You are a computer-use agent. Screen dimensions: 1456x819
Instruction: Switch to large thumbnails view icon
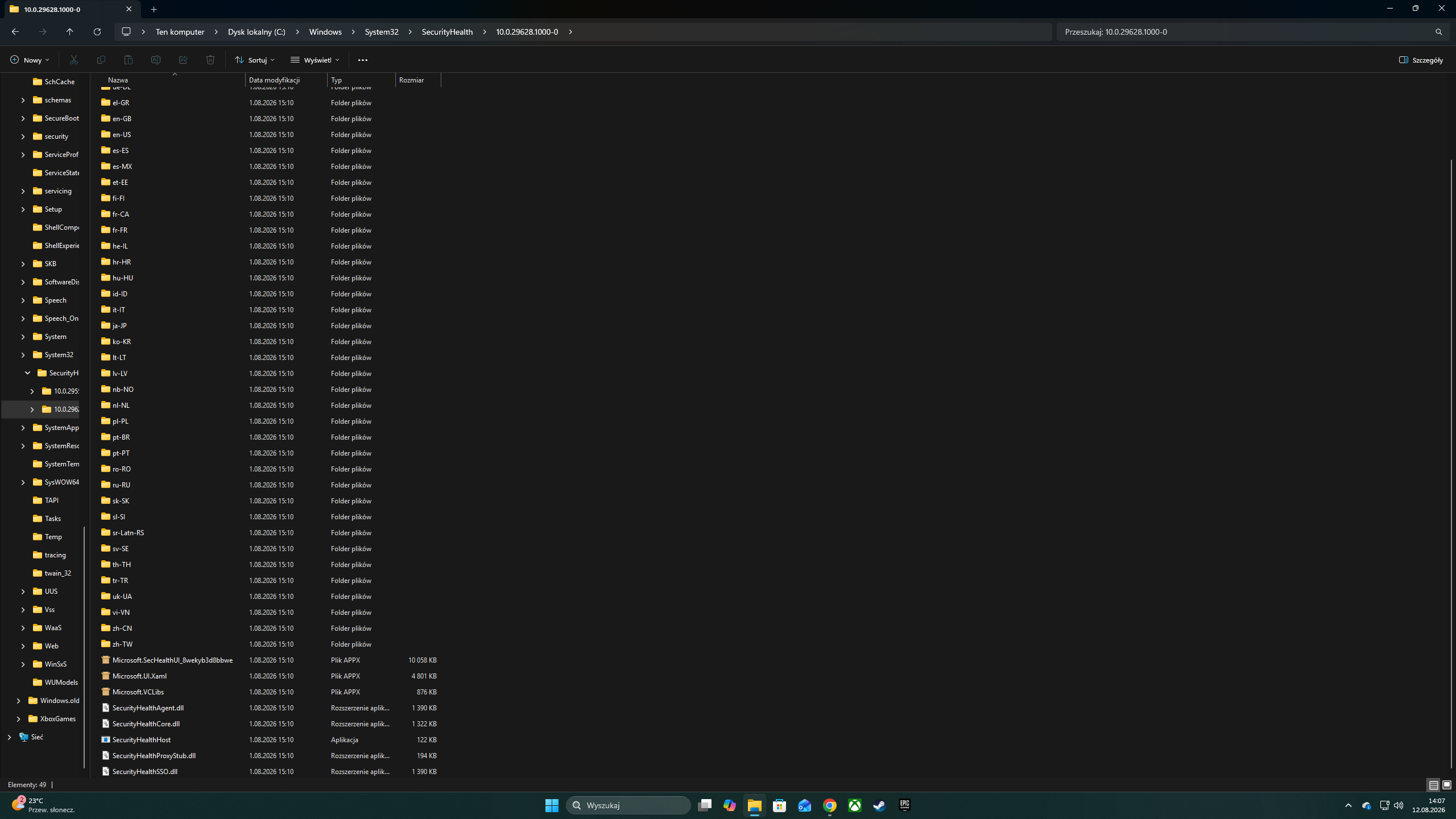pos(1446,785)
